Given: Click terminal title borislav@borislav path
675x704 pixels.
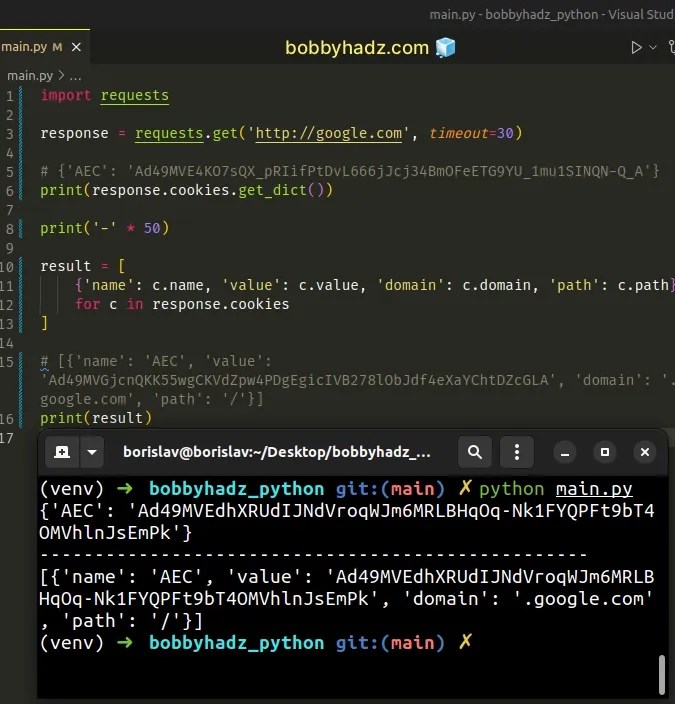Looking at the screenshot, I should [277, 452].
